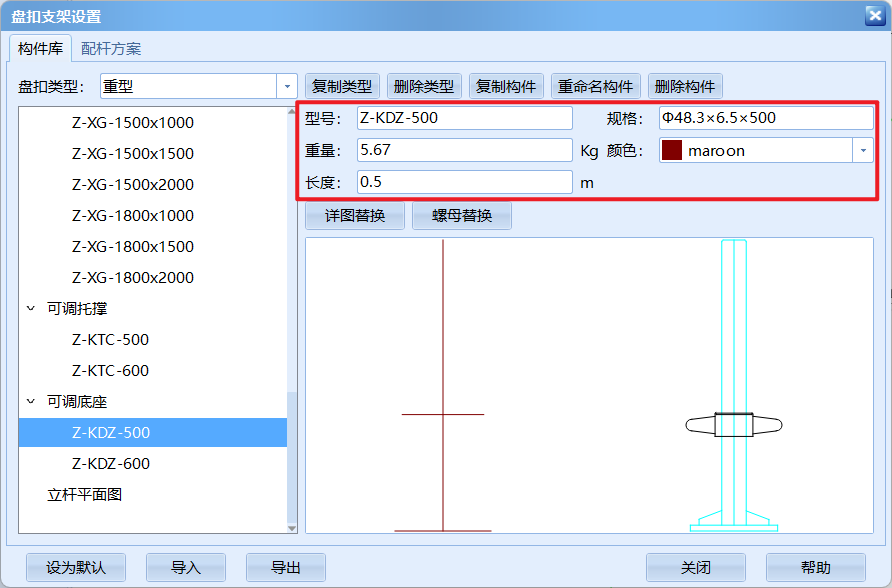Image resolution: width=892 pixels, height=588 pixels.
Task: Open the 盘扣类型 dropdown list
Action: (287, 87)
